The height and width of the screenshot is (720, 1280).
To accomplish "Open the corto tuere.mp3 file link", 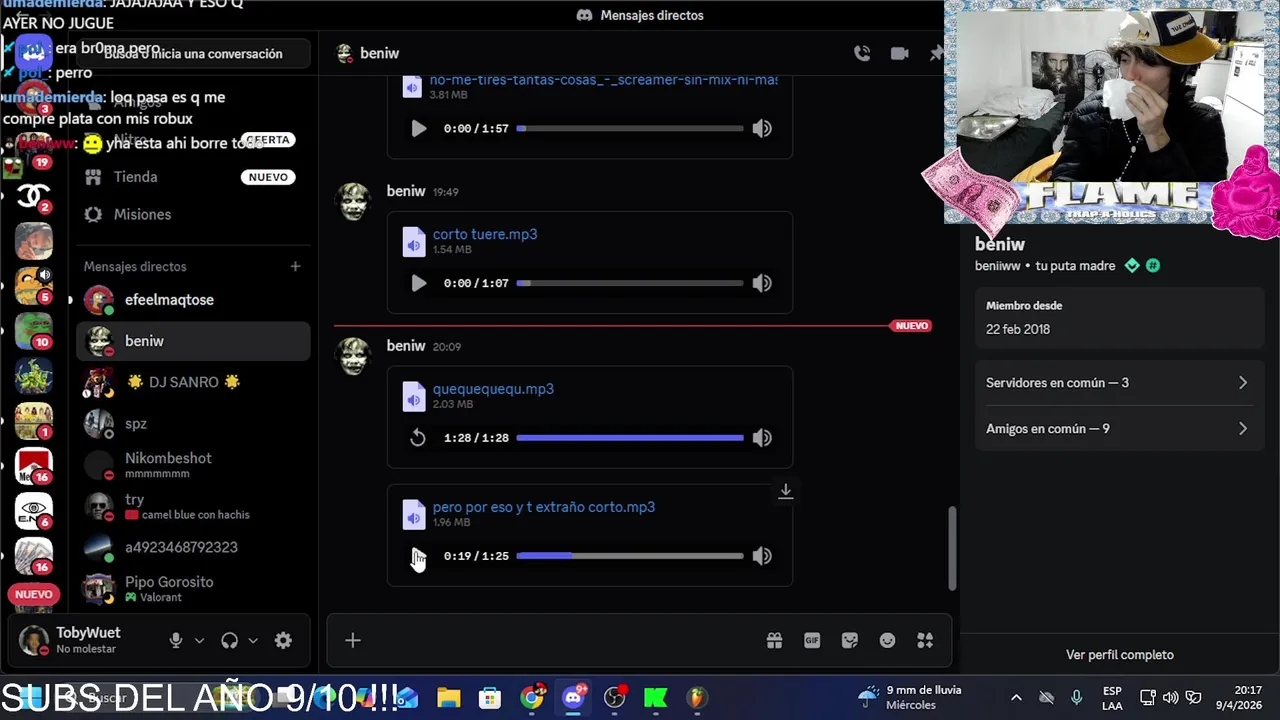I will tap(485, 234).
